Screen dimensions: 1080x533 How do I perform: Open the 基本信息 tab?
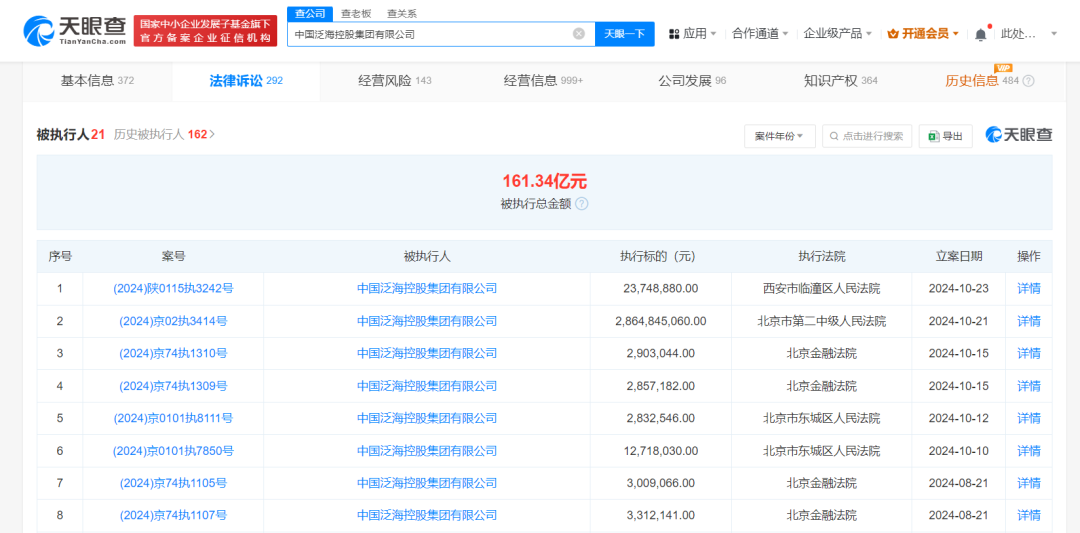[97, 81]
